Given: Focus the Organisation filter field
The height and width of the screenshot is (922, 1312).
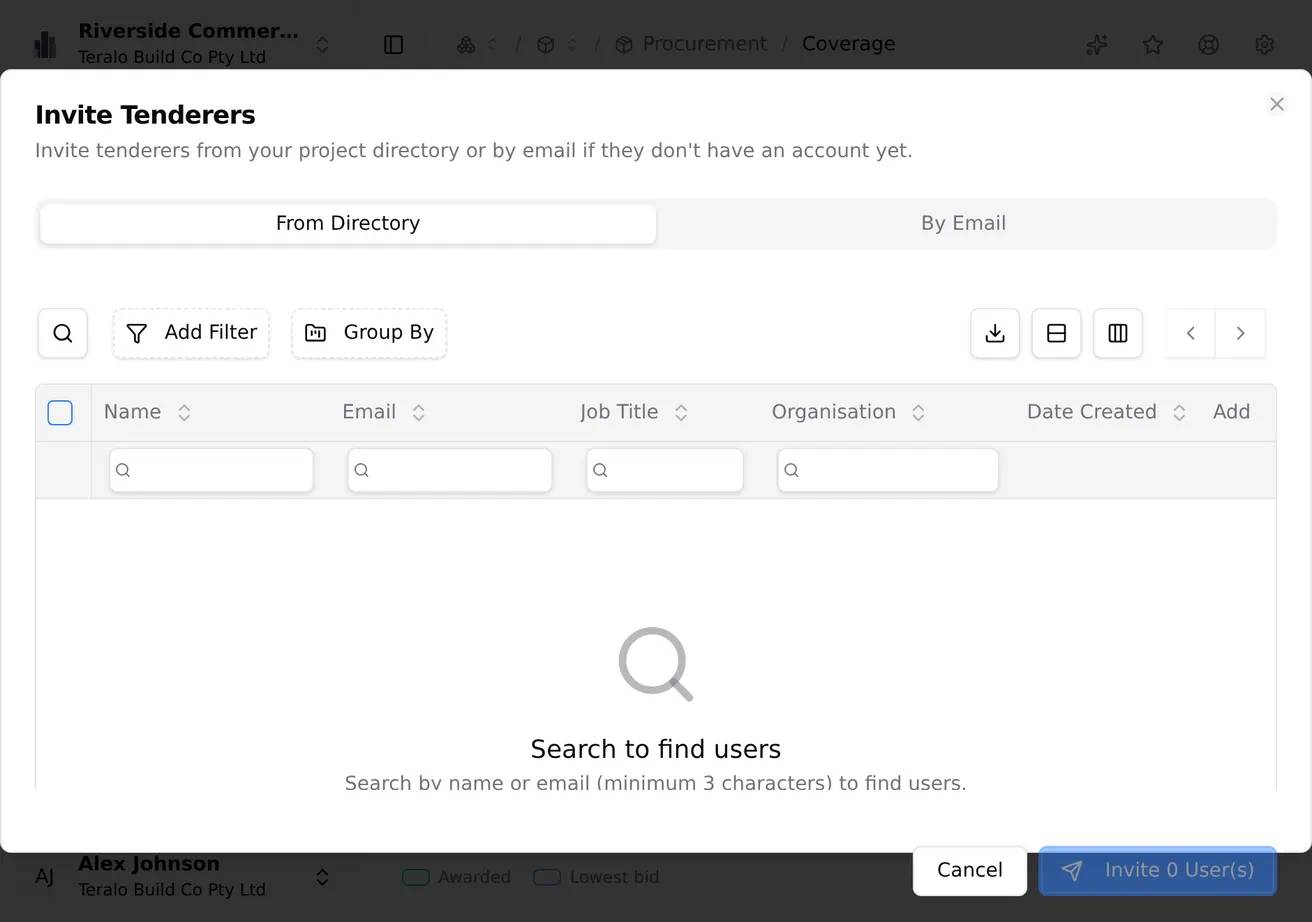Looking at the screenshot, I should [x=888, y=470].
